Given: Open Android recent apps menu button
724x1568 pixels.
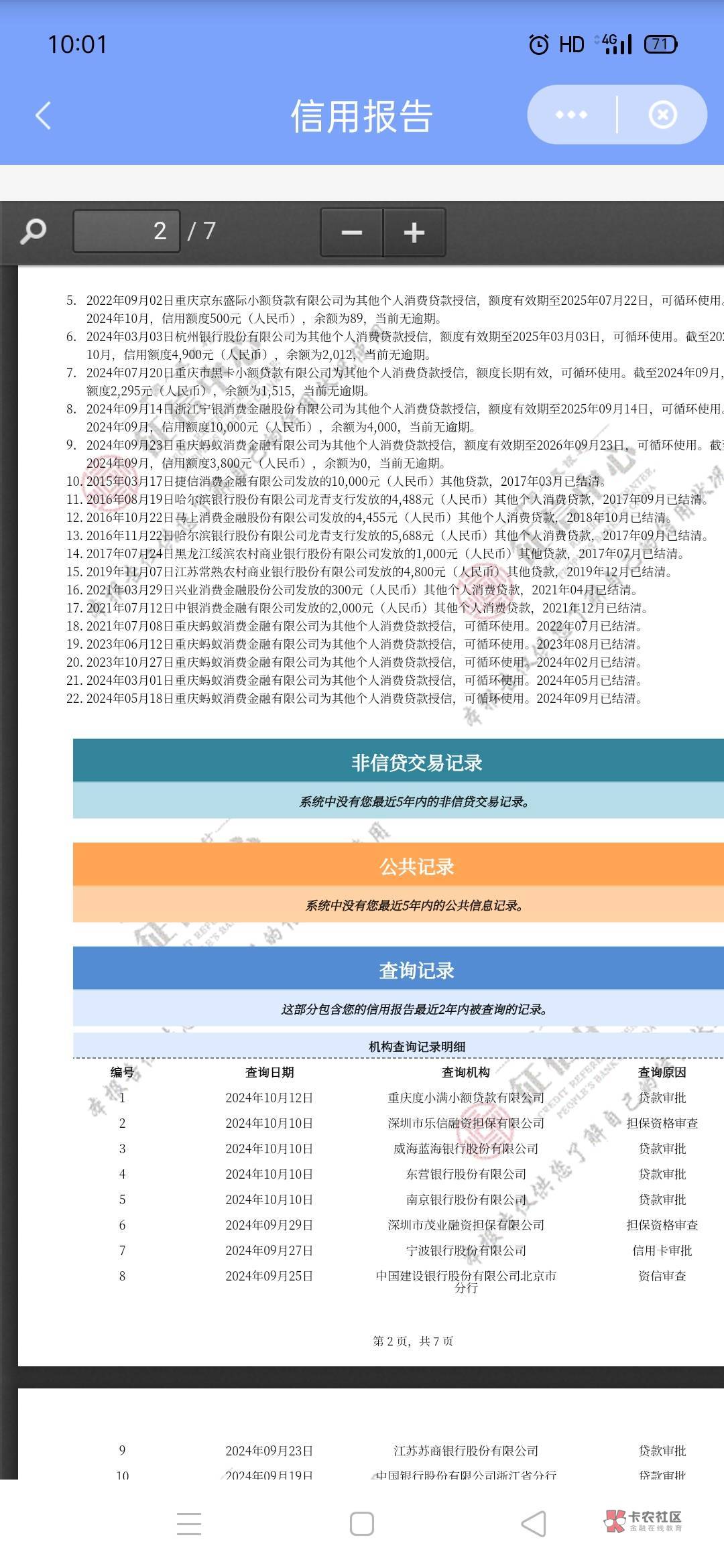Looking at the screenshot, I should tap(189, 1524).
